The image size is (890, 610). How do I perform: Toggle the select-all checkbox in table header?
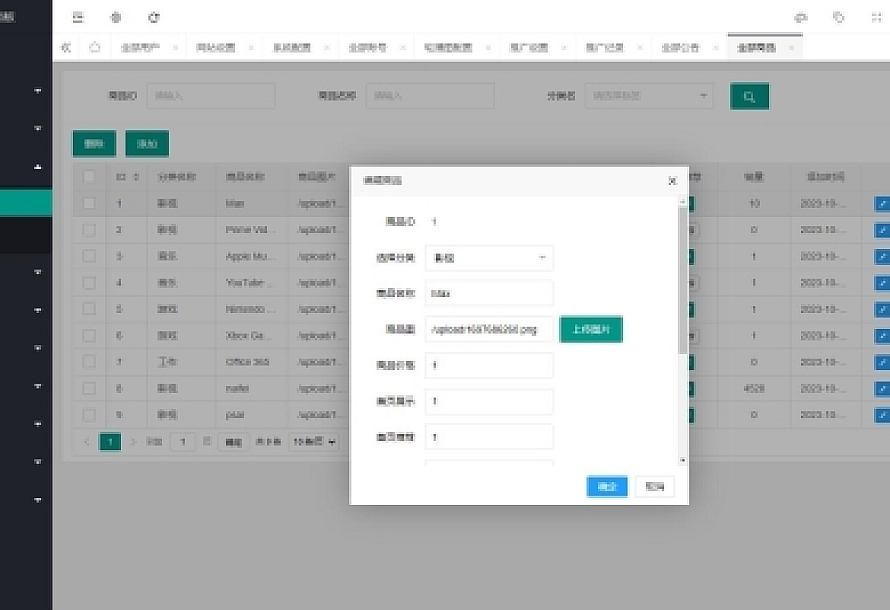click(x=89, y=177)
